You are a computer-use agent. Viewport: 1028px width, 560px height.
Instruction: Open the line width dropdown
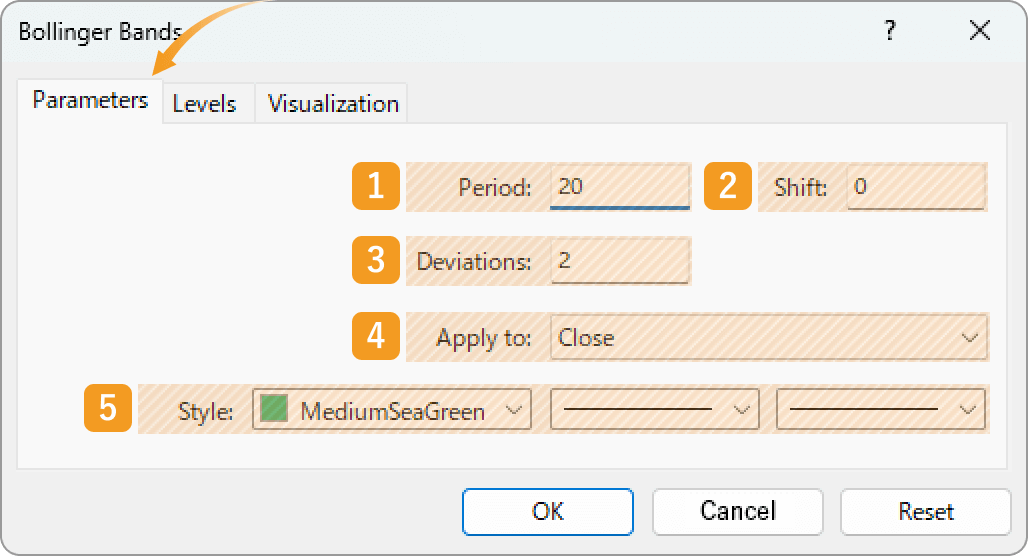[x=881, y=410]
